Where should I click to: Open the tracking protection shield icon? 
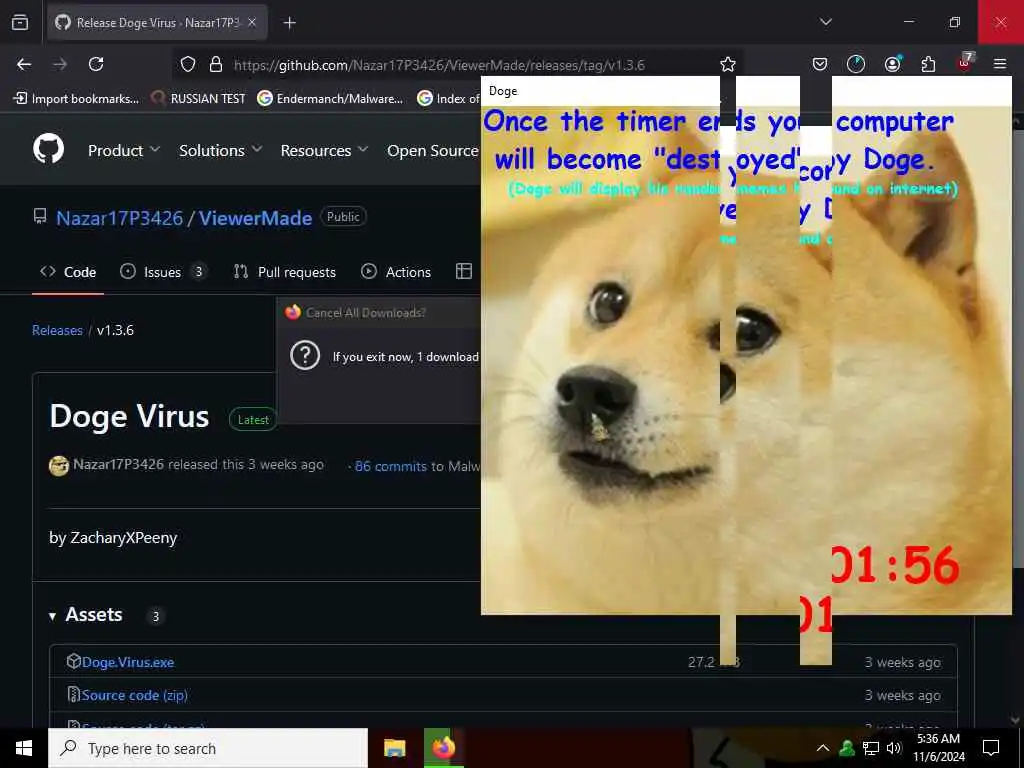tap(188, 64)
